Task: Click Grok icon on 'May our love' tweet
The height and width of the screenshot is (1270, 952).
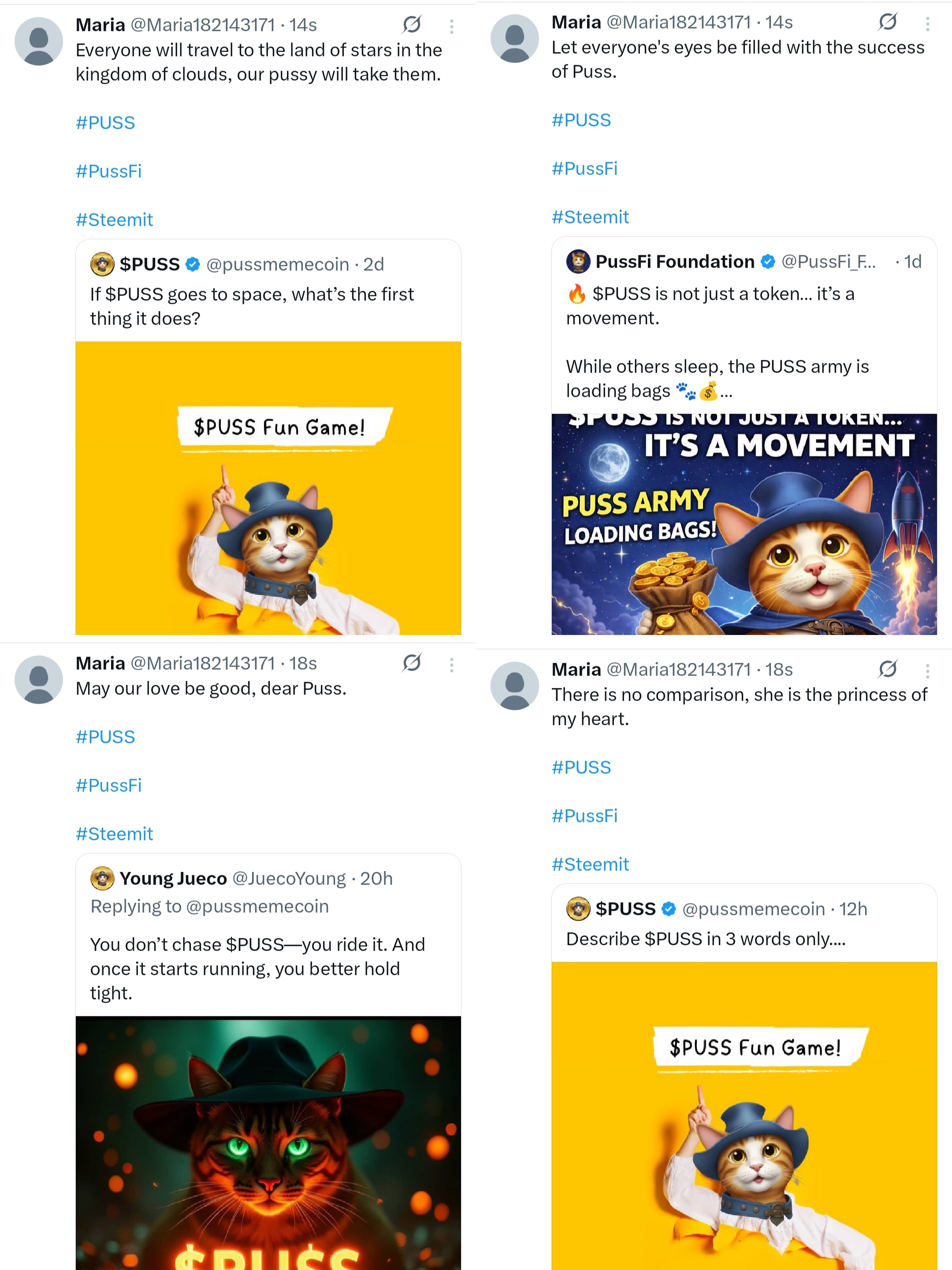Action: [x=412, y=663]
